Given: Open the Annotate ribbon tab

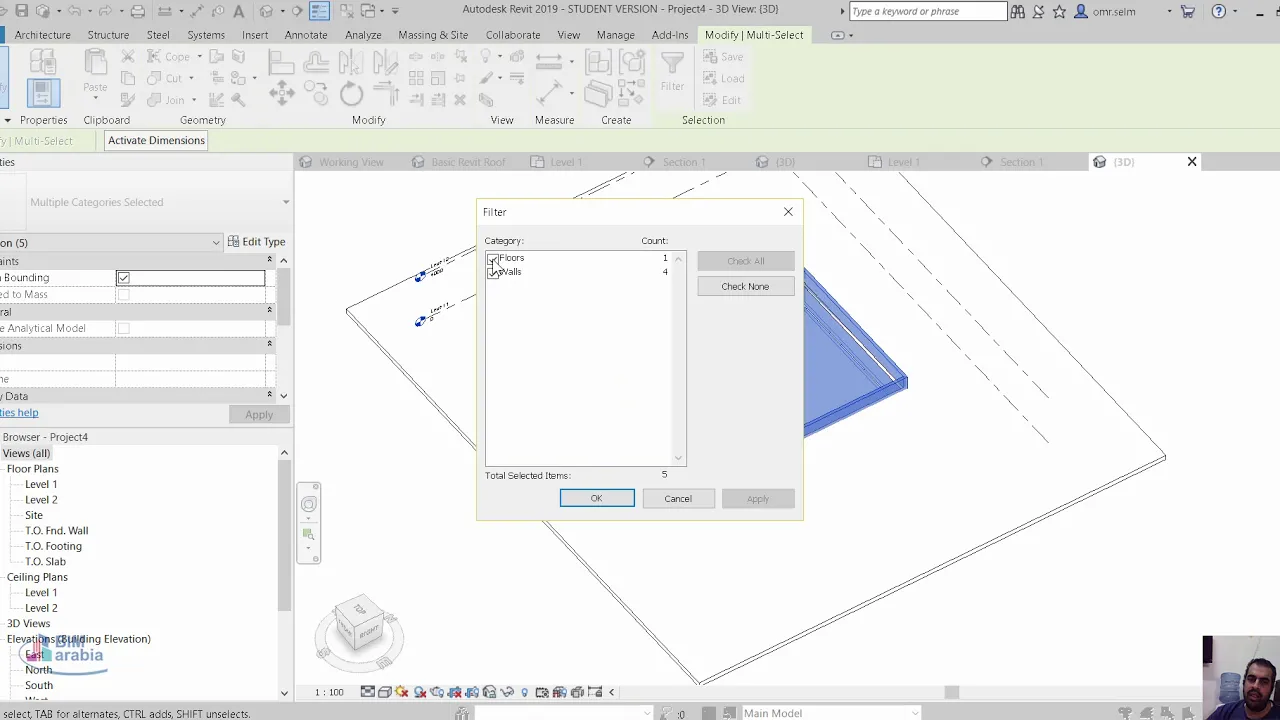Looking at the screenshot, I should click(306, 35).
